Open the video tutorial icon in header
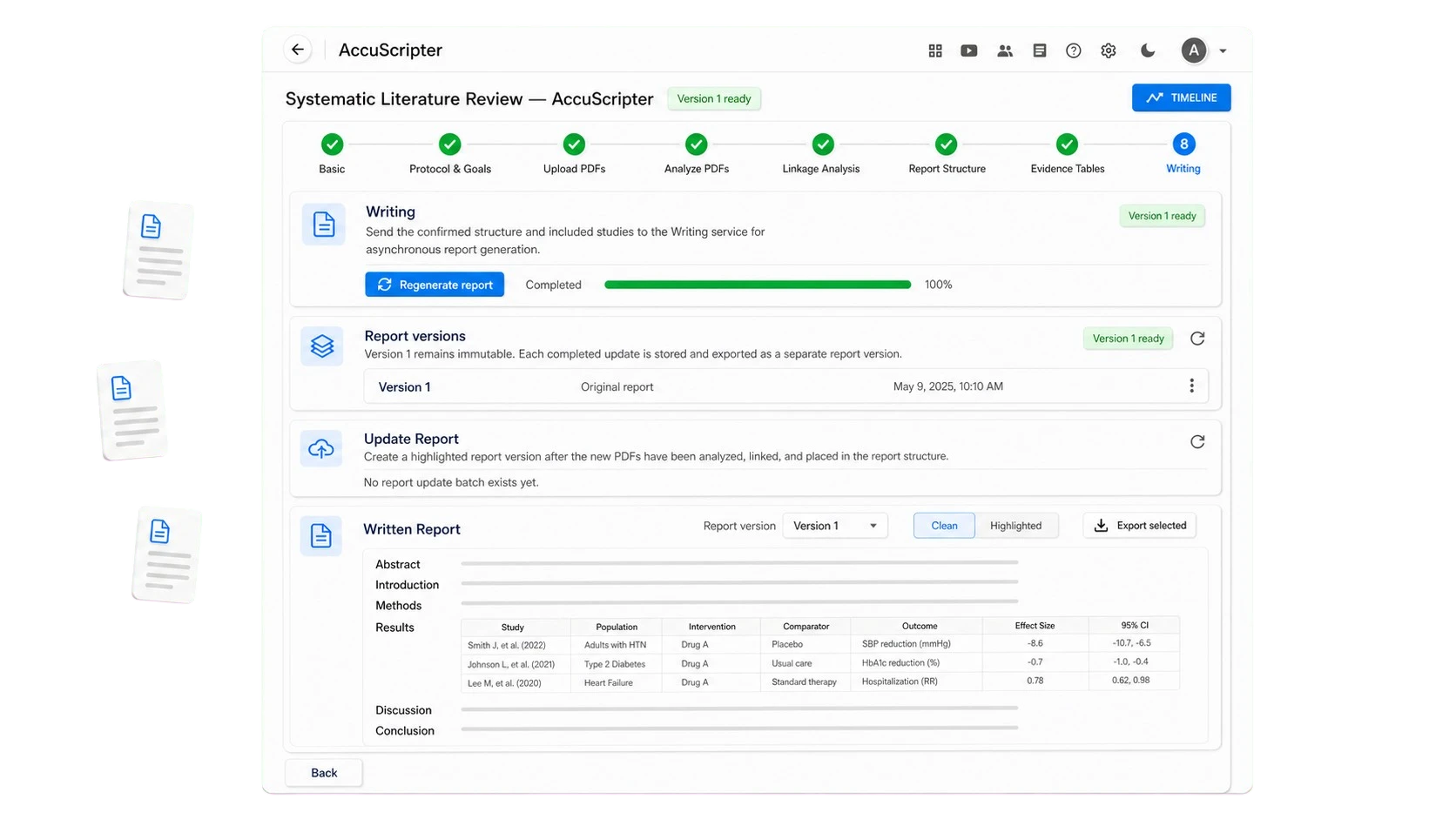1456x819 pixels. (x=968, y=50)
